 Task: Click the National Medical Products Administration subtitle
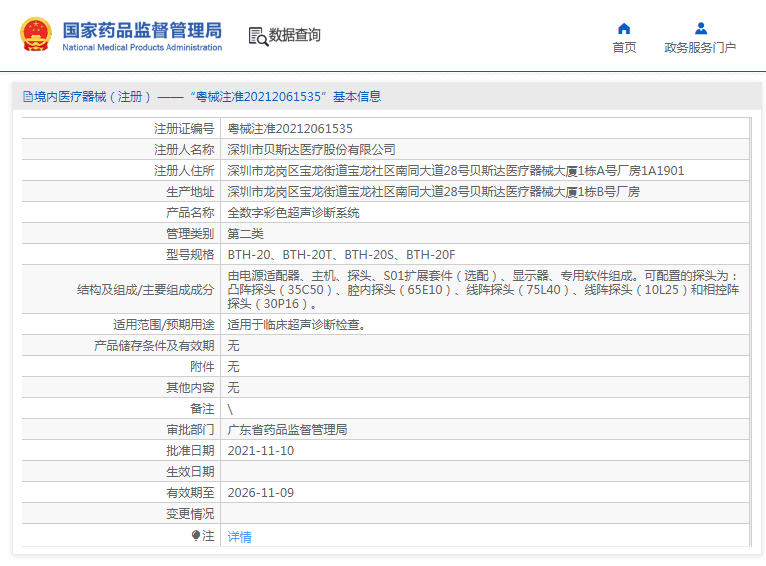click(142, 47)
